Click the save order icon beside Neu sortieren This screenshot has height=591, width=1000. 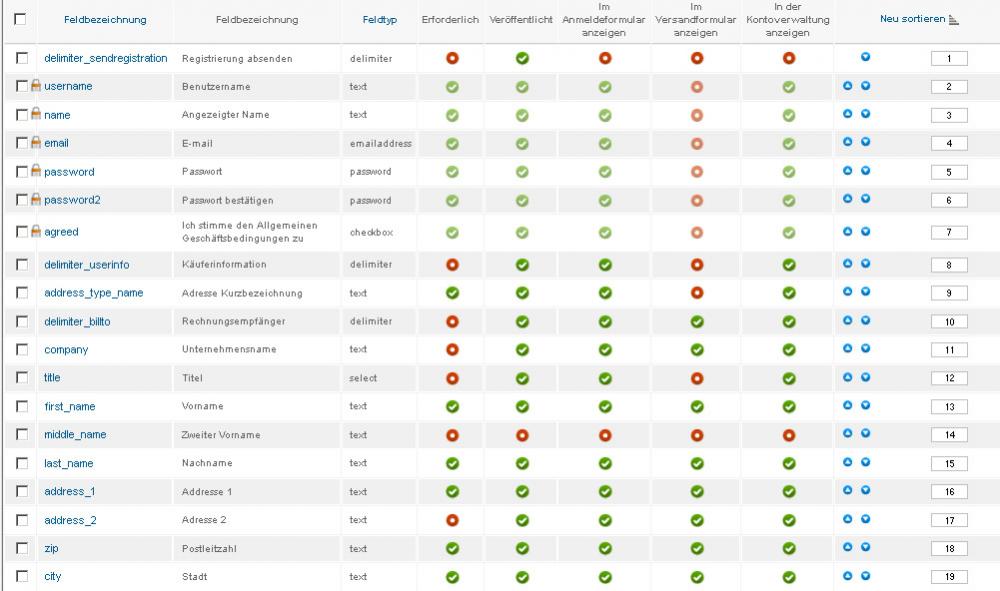tap(954, 19)
